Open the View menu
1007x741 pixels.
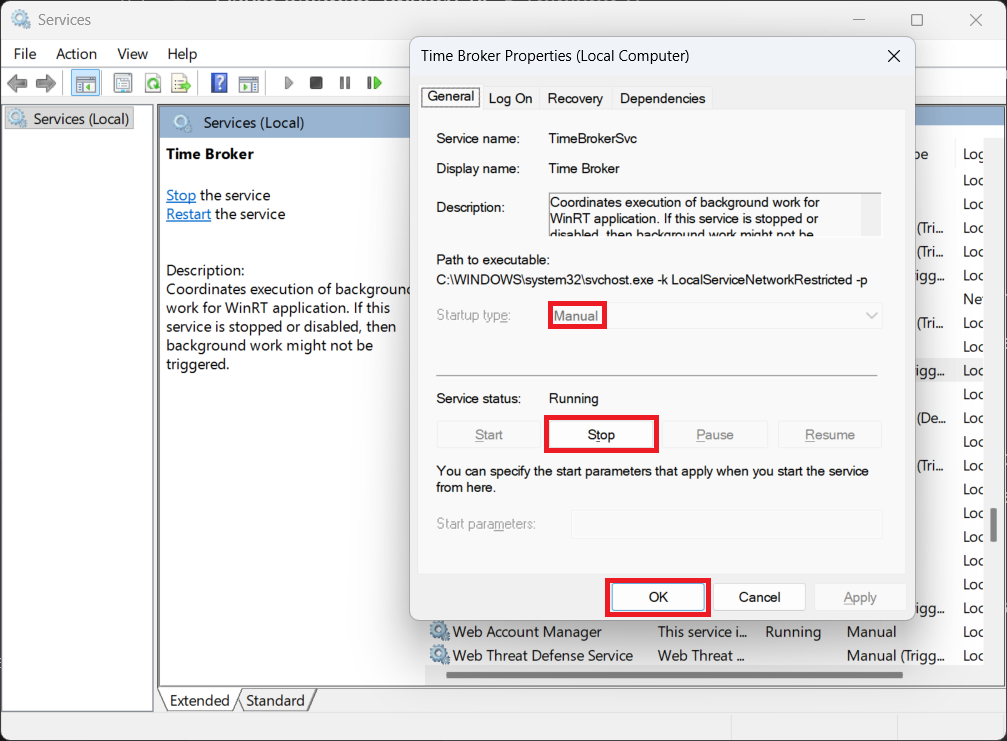click(132, 54)
